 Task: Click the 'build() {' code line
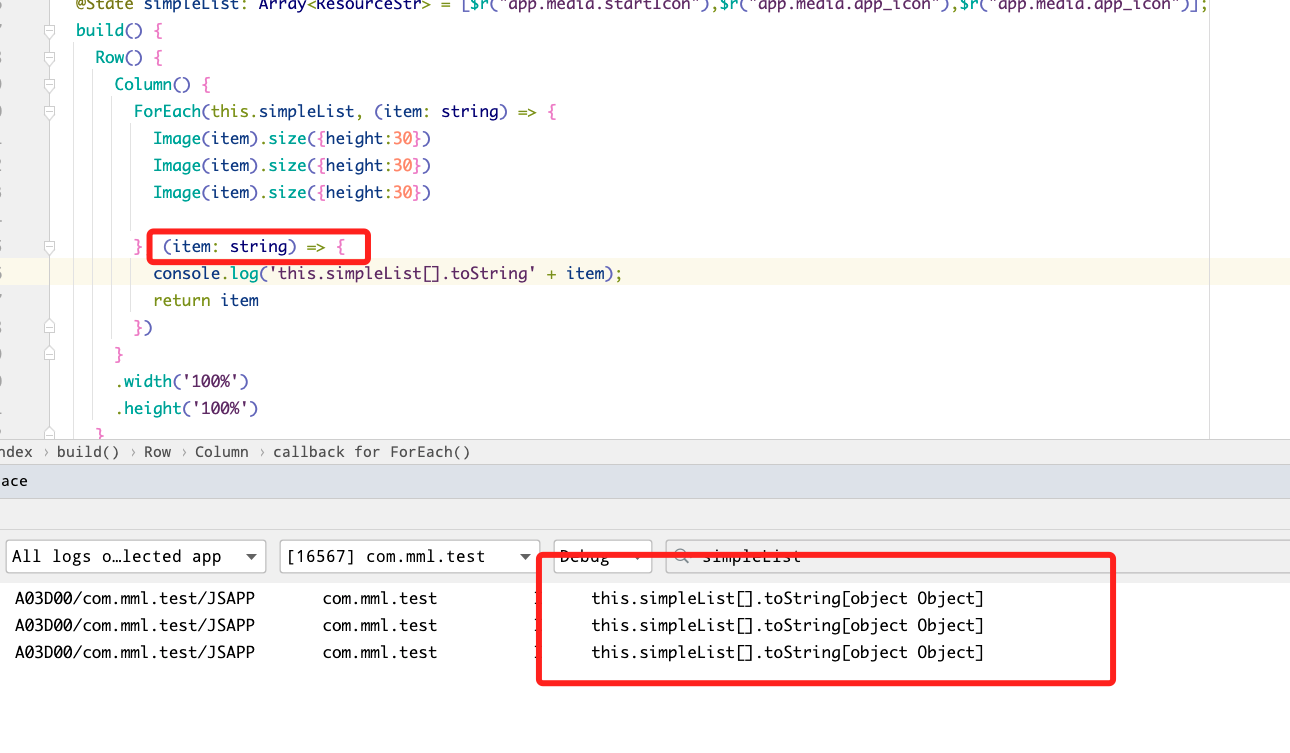[x=119, y=30]
